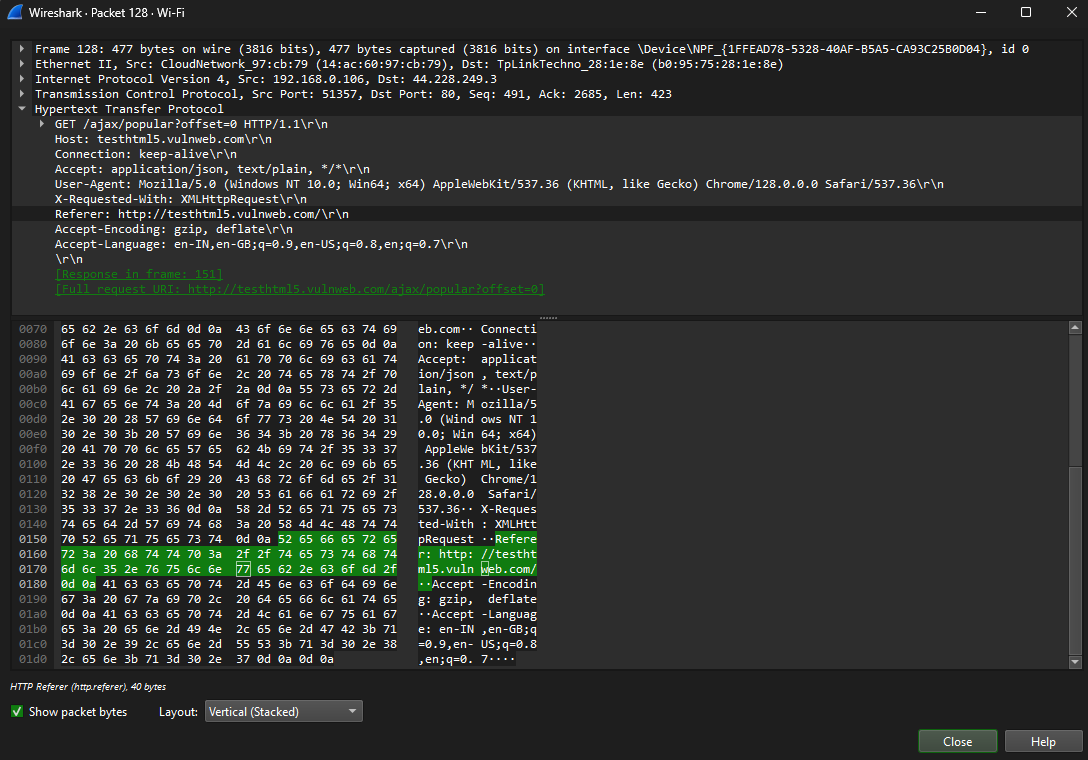Select Transmission Control Protocol Port 51357 text

[x=353, y=94]
